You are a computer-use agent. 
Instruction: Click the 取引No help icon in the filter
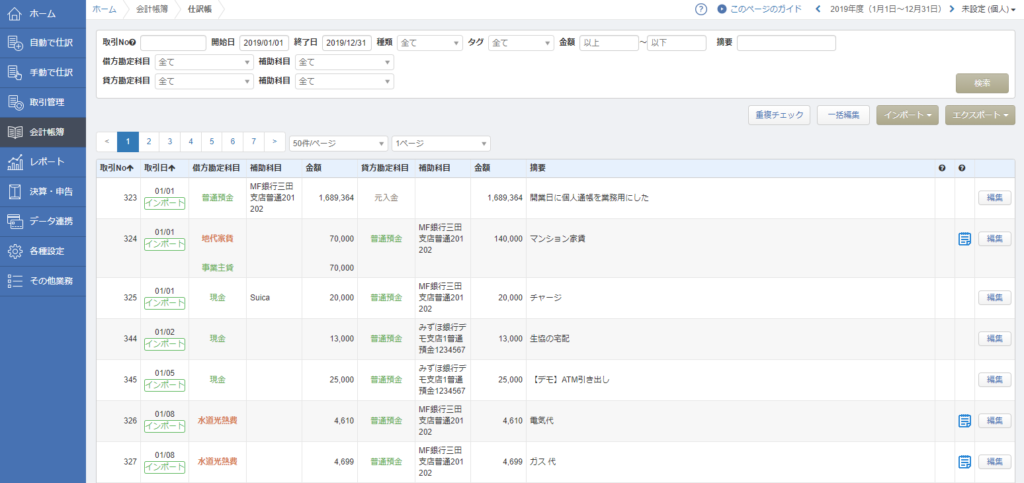point(133,42)
